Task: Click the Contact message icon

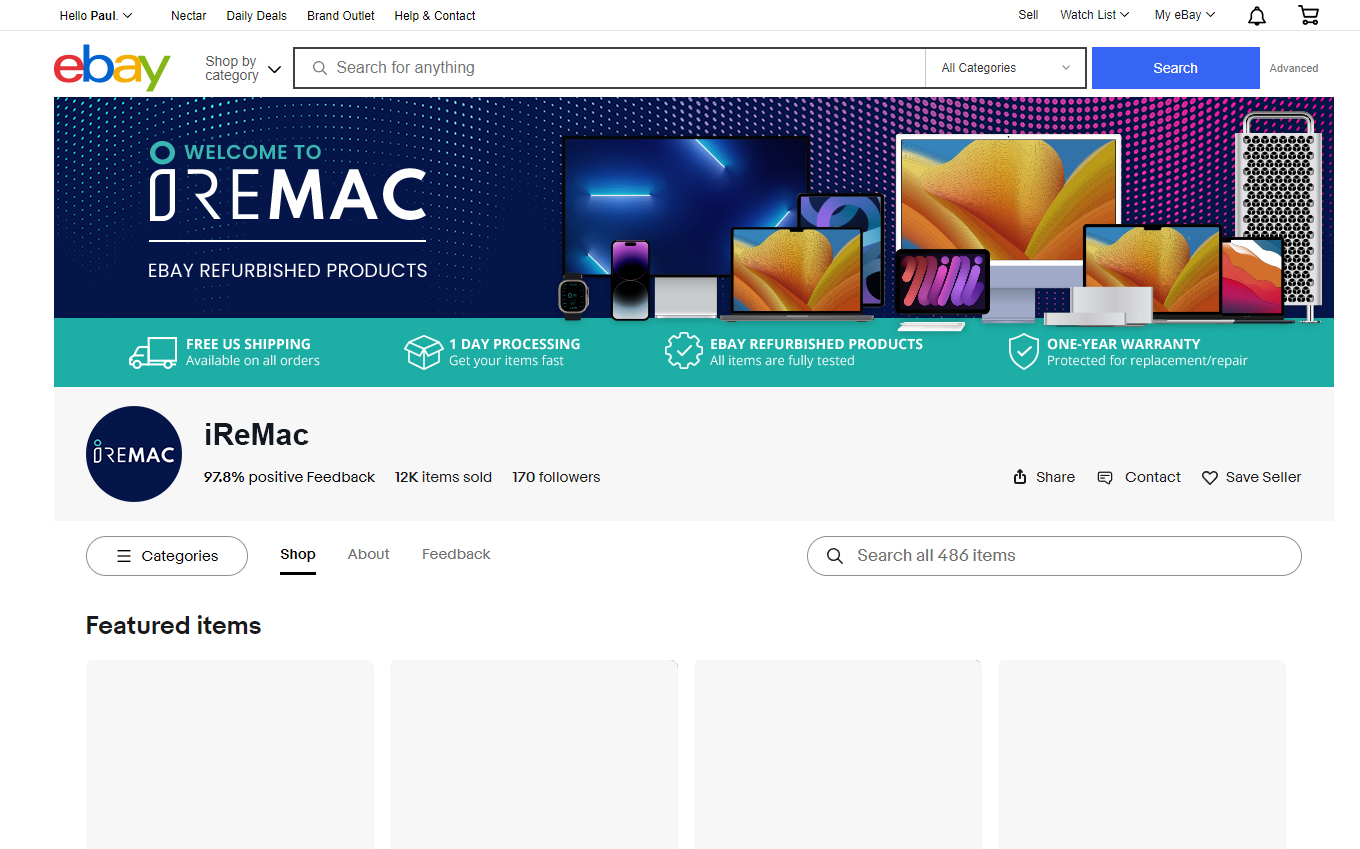Action: [1105, 477]
